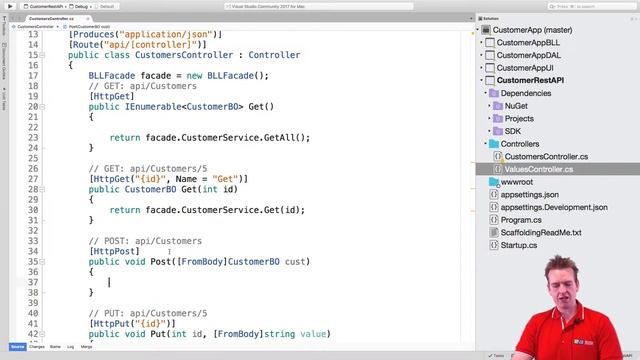
Task: Select the wwwroot folder name
Action: [517, 182]
